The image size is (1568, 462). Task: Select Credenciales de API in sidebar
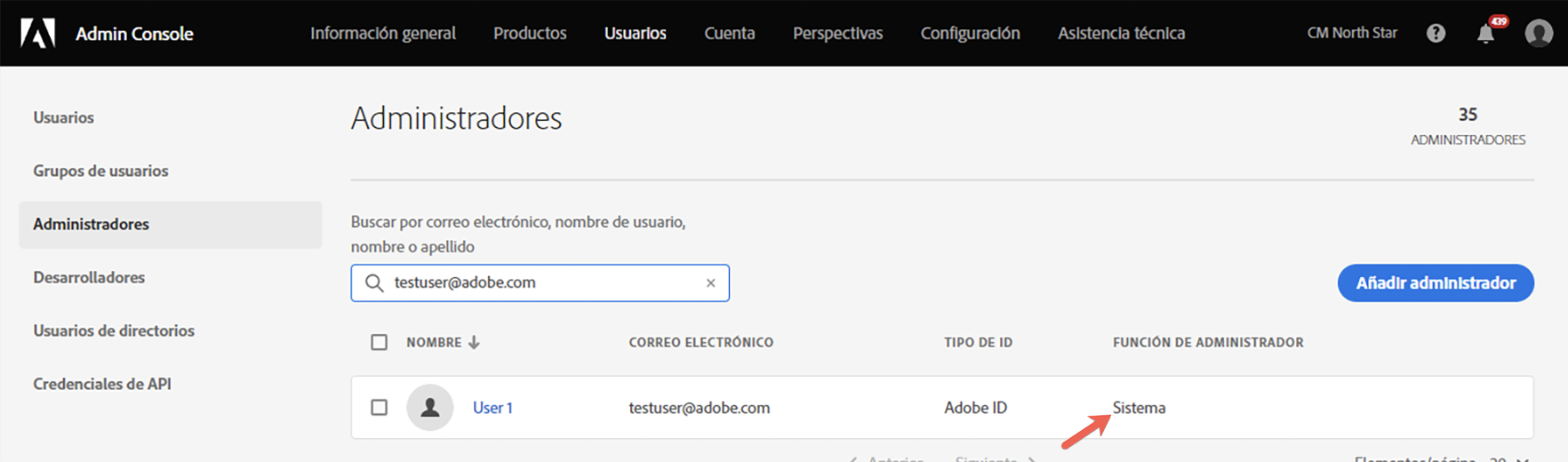102,384
